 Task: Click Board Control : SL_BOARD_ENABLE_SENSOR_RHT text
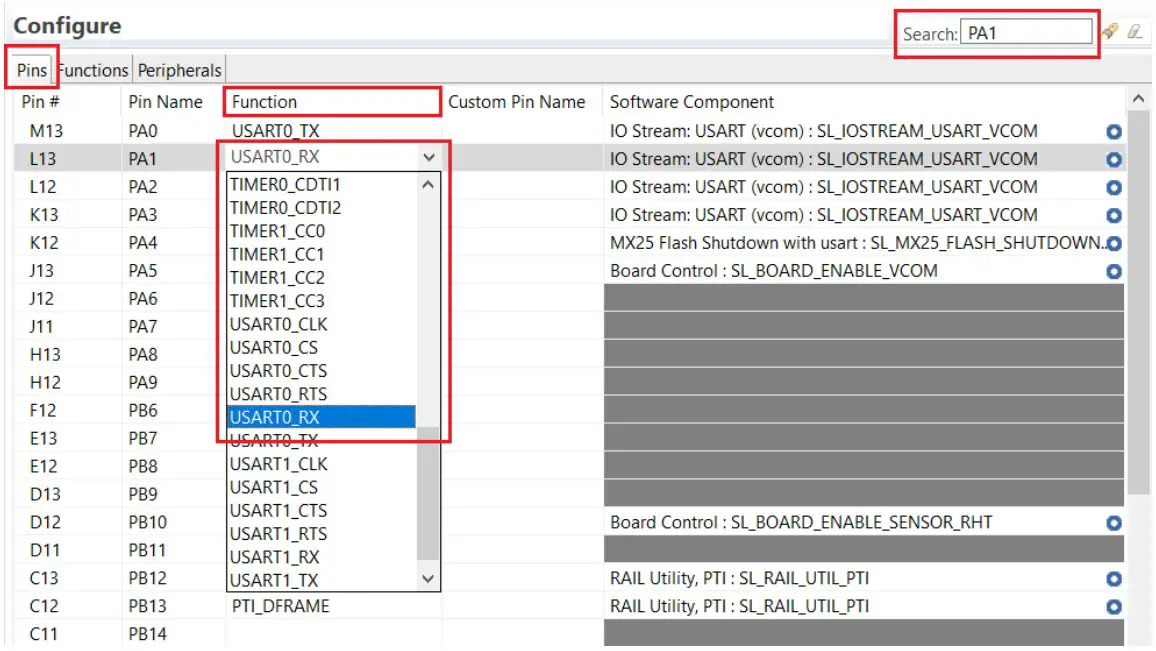[801, 522]
